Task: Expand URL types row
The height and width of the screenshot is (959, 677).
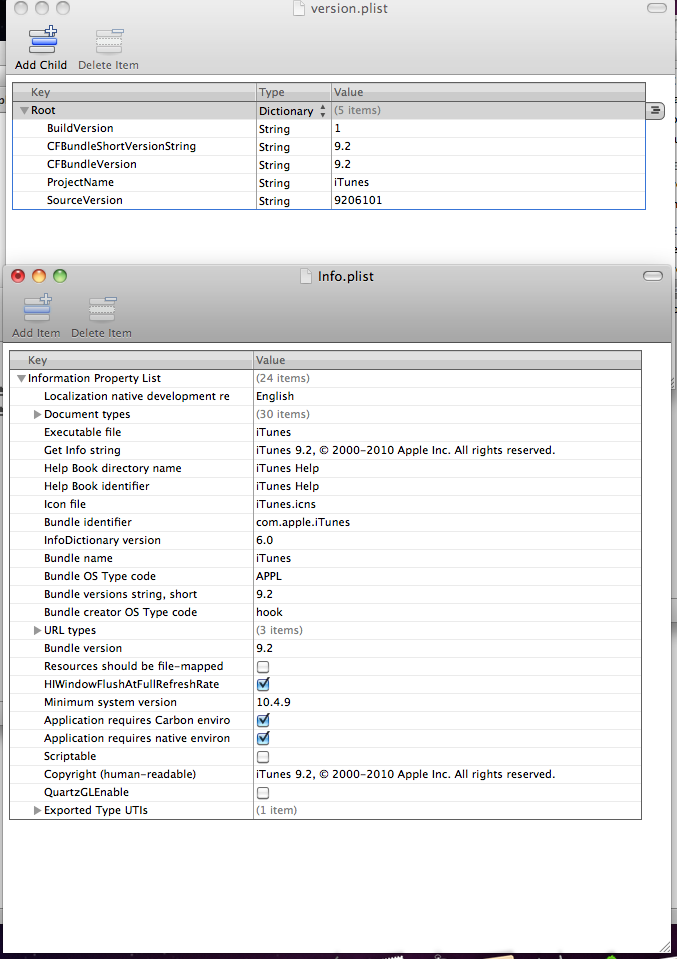Action: pos(37,631)
